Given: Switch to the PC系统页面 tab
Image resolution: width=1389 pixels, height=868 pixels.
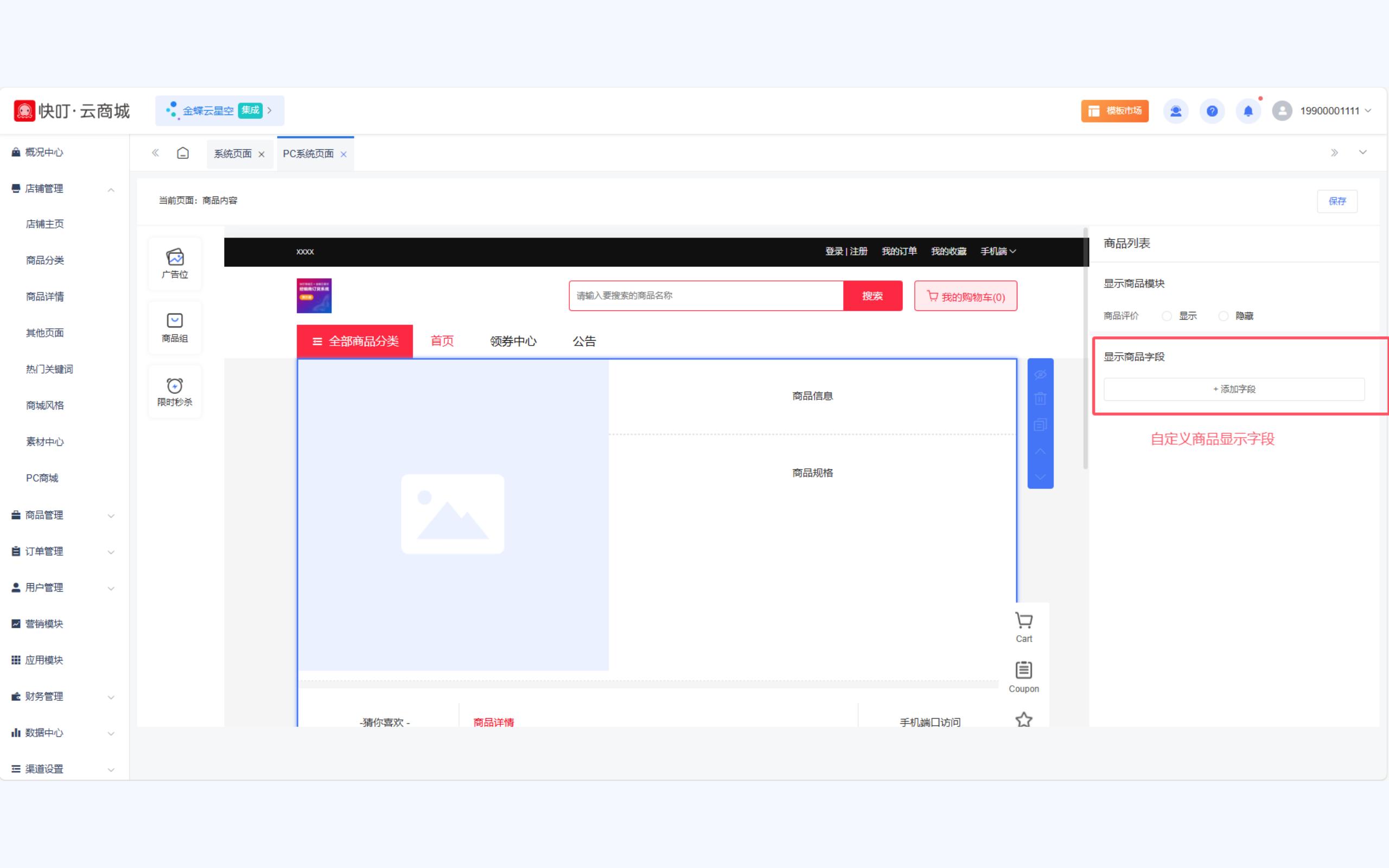Looking at the screenshot, I should pyautogui.click(x=308, y=154).
